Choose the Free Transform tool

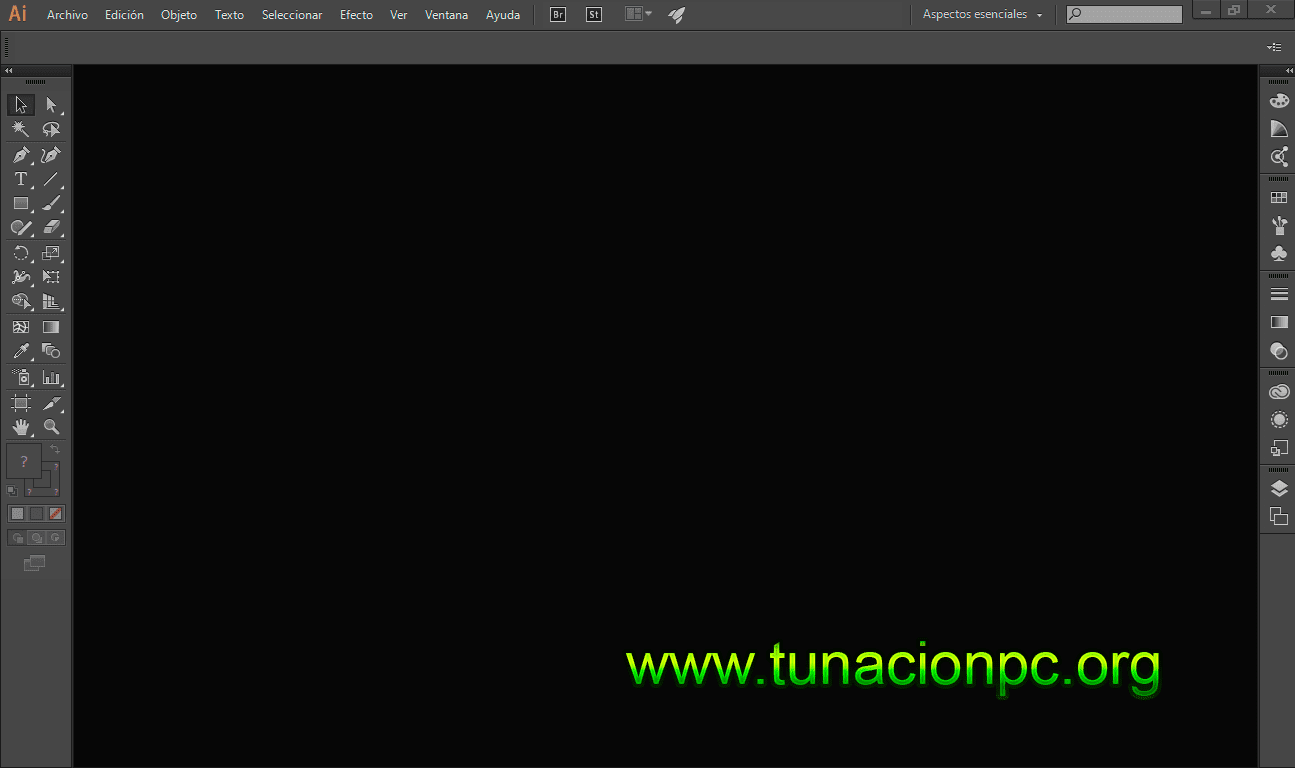(51, 277)
